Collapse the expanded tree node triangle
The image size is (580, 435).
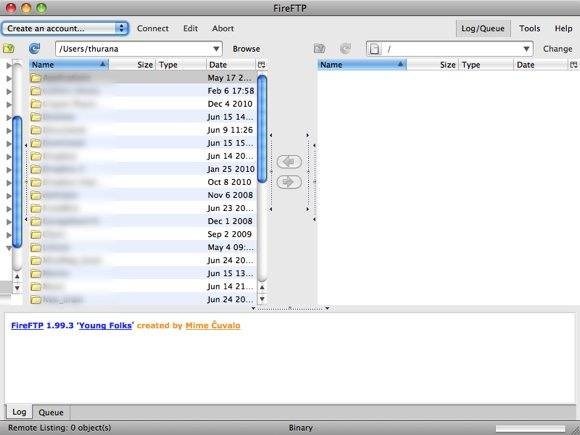[9, 248]
